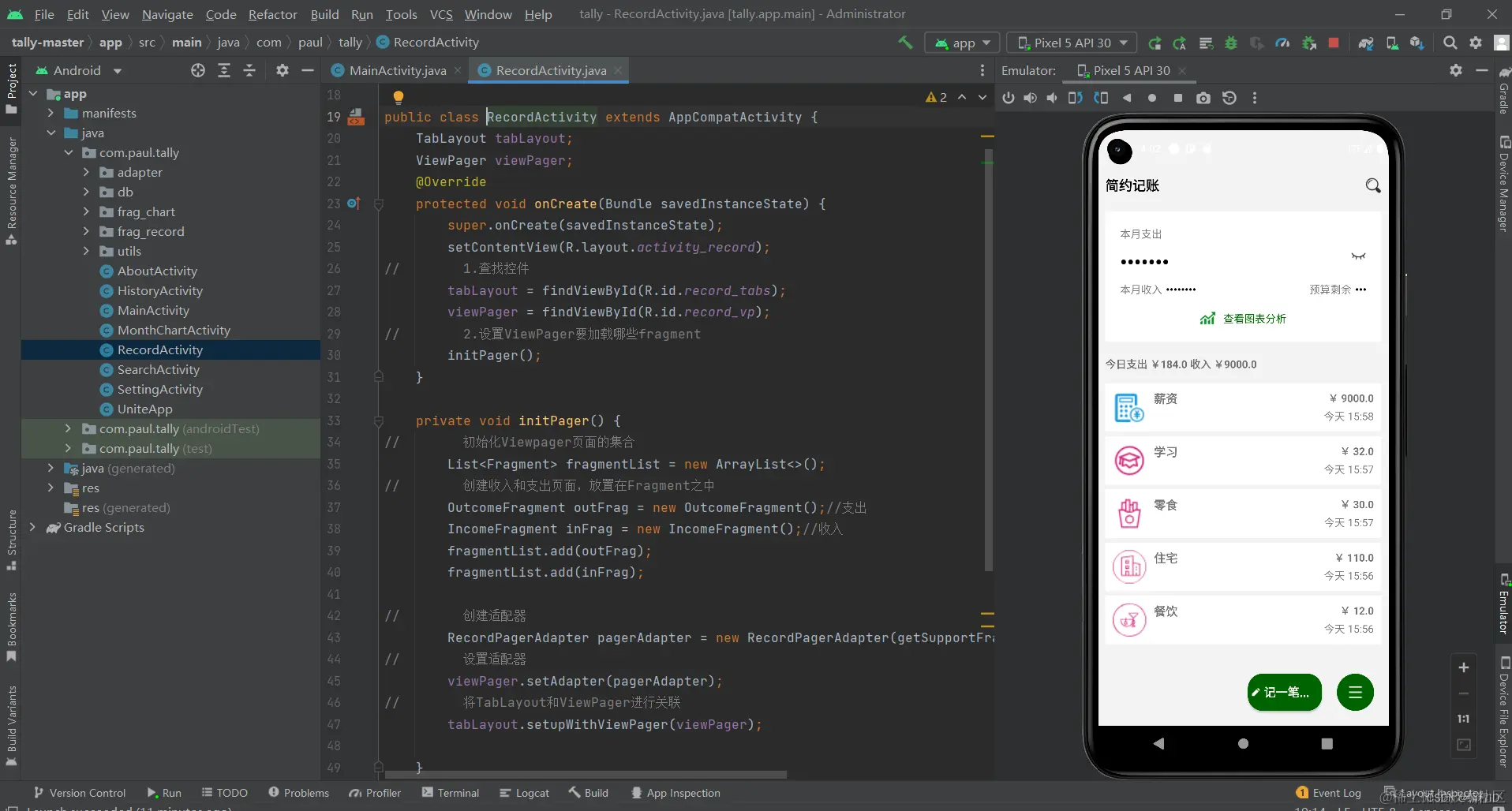1512x811 pixels.
Task: Open the app run configuration dropdown
Action: click(962, 43)
